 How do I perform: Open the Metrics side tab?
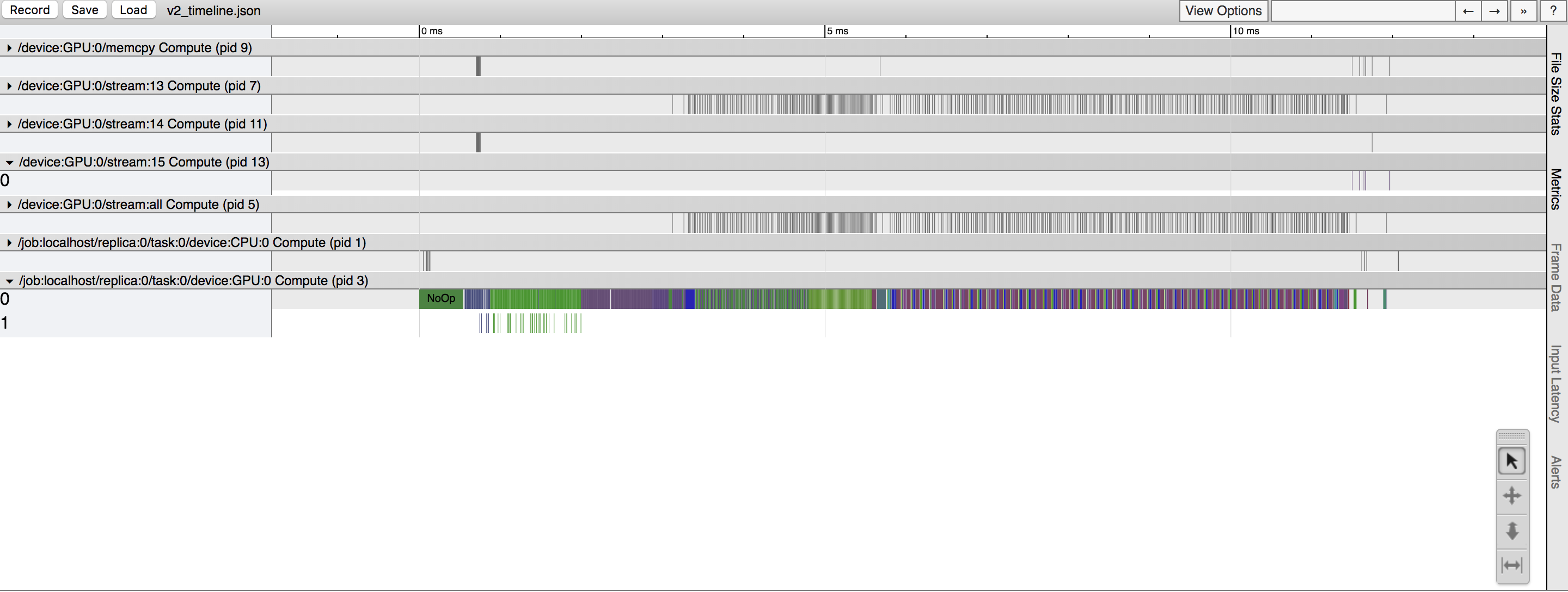tap(1556, 189)
